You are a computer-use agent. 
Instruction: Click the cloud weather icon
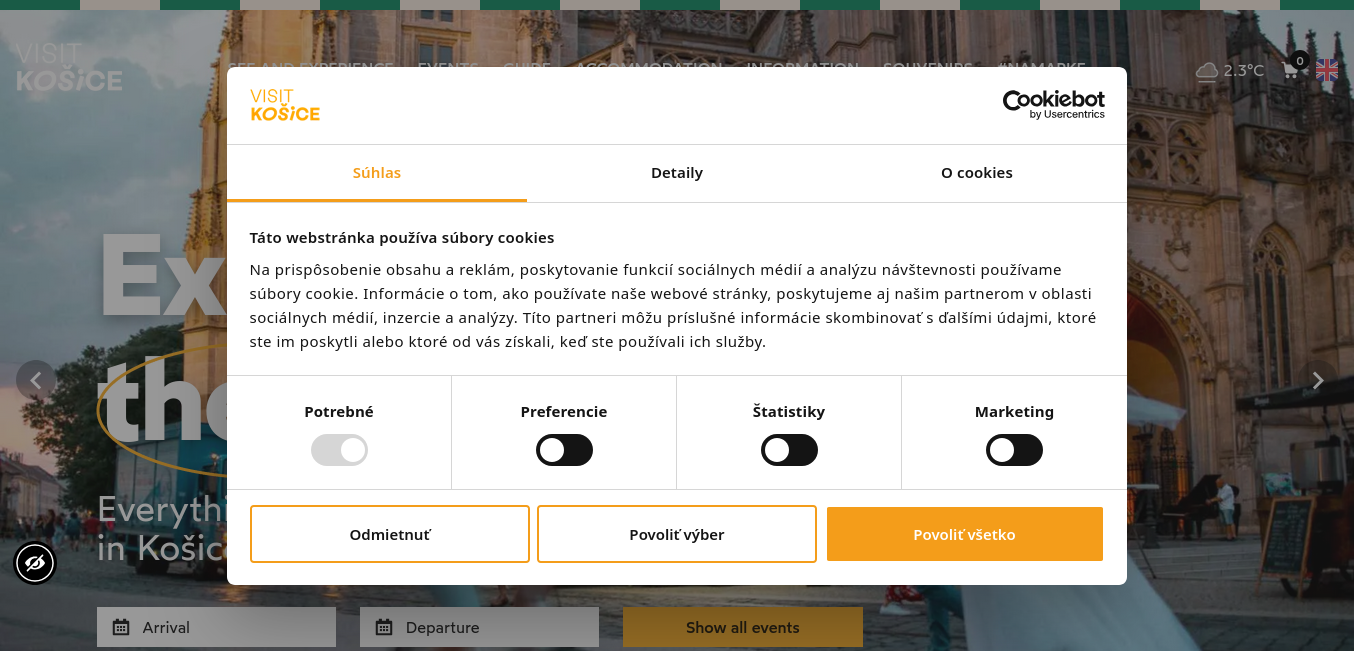[x=1207, y=71]
